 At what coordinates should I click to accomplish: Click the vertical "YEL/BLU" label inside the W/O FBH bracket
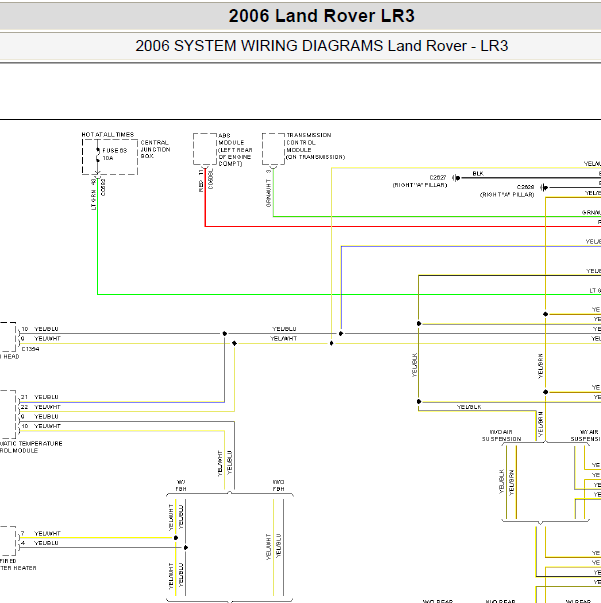(x=278, y=545)
